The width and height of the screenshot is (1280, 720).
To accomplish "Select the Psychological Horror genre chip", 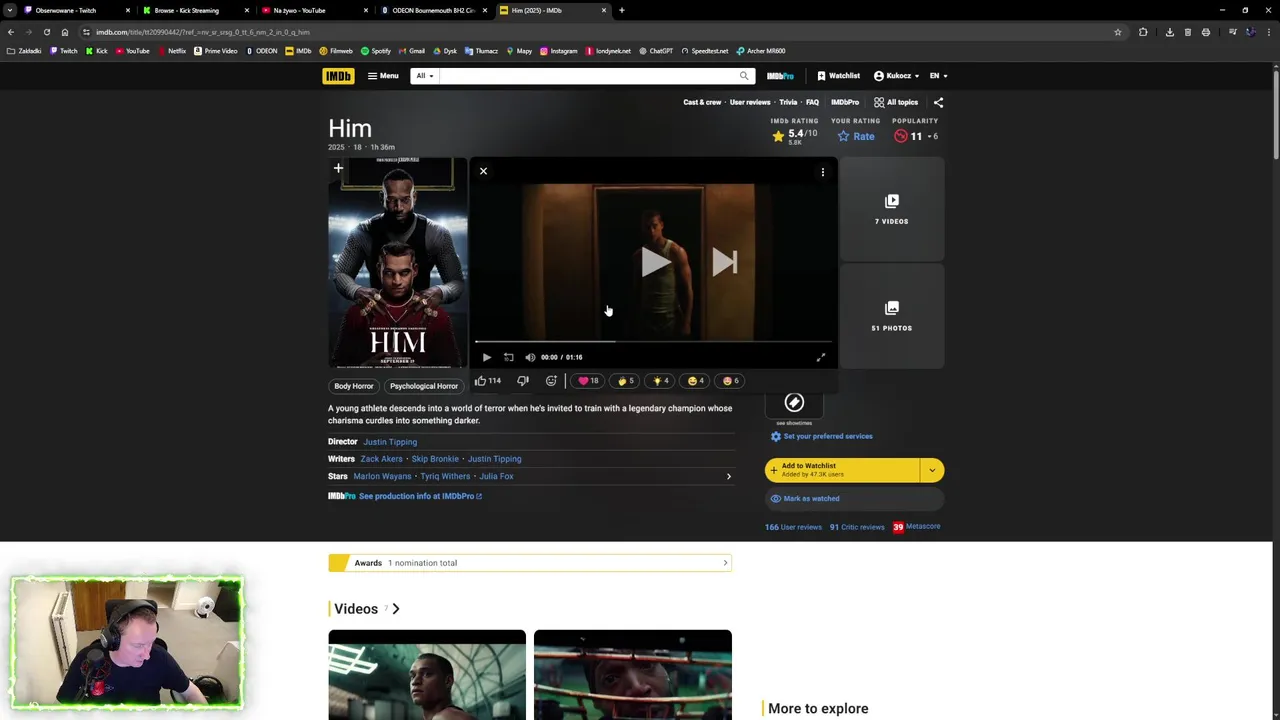I will [x=424, y=386].
